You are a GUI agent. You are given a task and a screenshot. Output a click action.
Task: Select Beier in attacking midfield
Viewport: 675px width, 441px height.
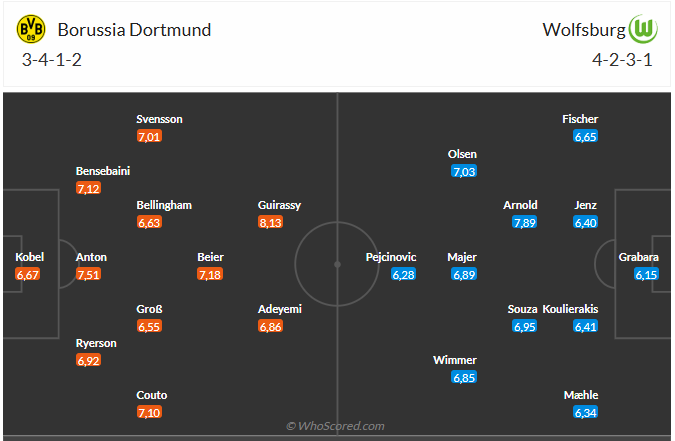tap(210, 257)
